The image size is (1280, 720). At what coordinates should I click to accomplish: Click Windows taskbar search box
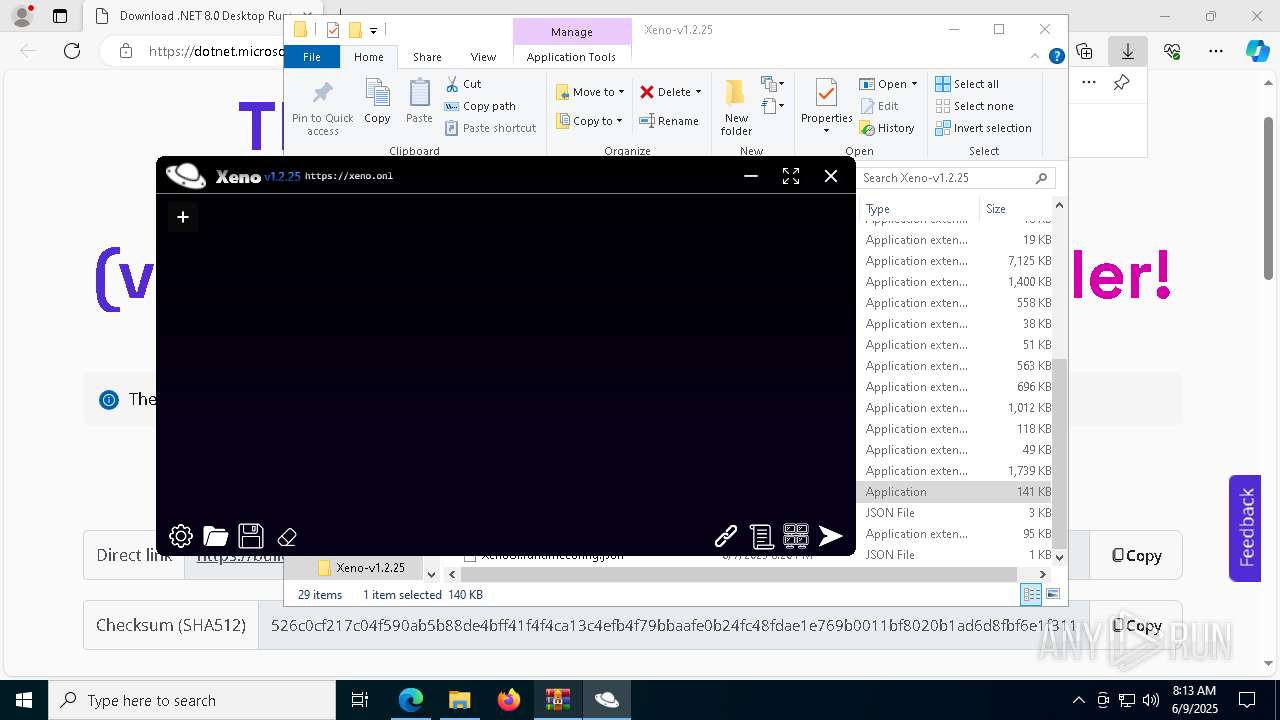[192, 700]
